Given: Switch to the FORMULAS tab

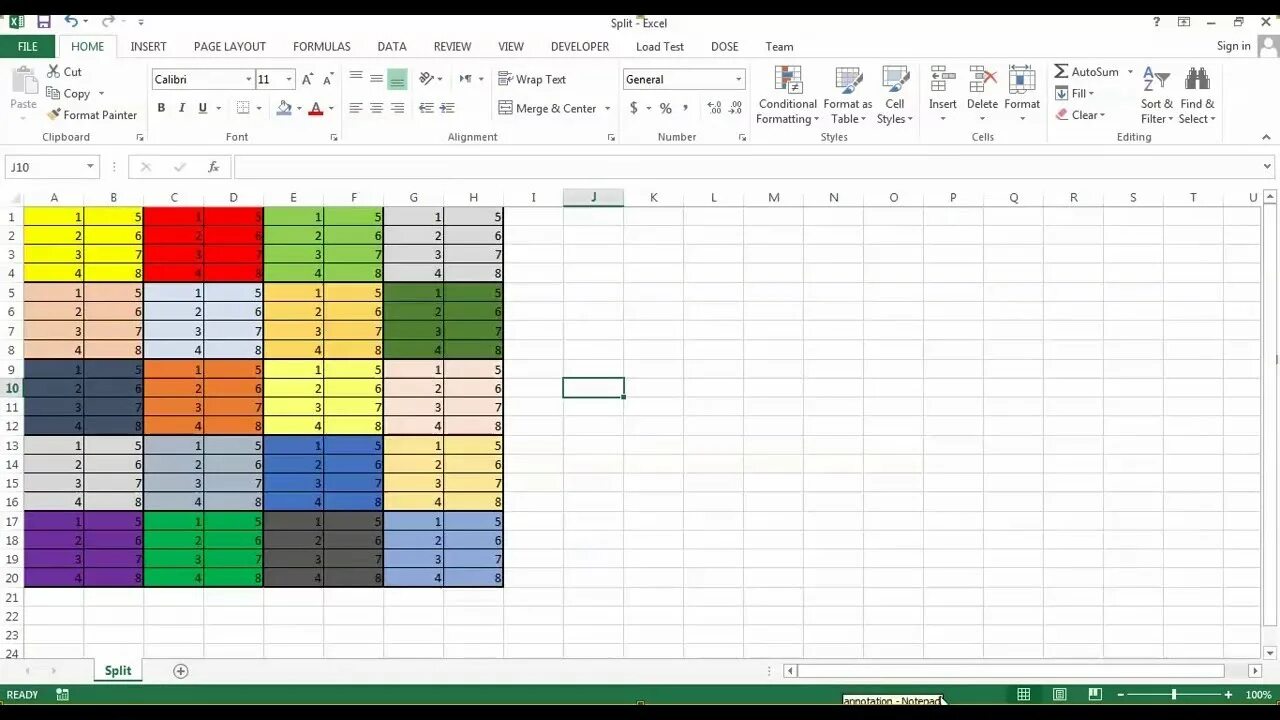Looking at the screenshot, I should pos(321,46).
